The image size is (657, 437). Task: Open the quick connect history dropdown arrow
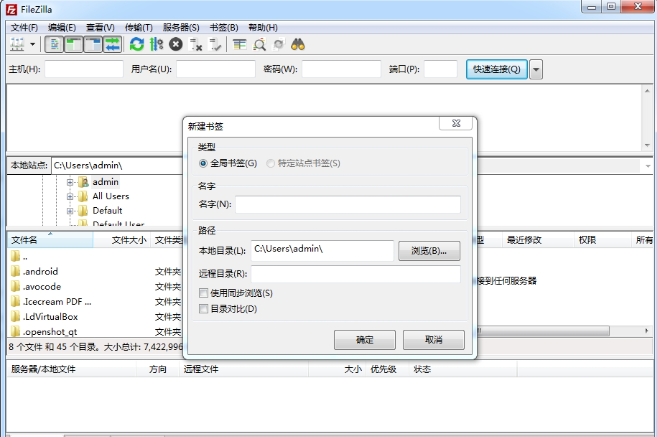tap(536, 70)
